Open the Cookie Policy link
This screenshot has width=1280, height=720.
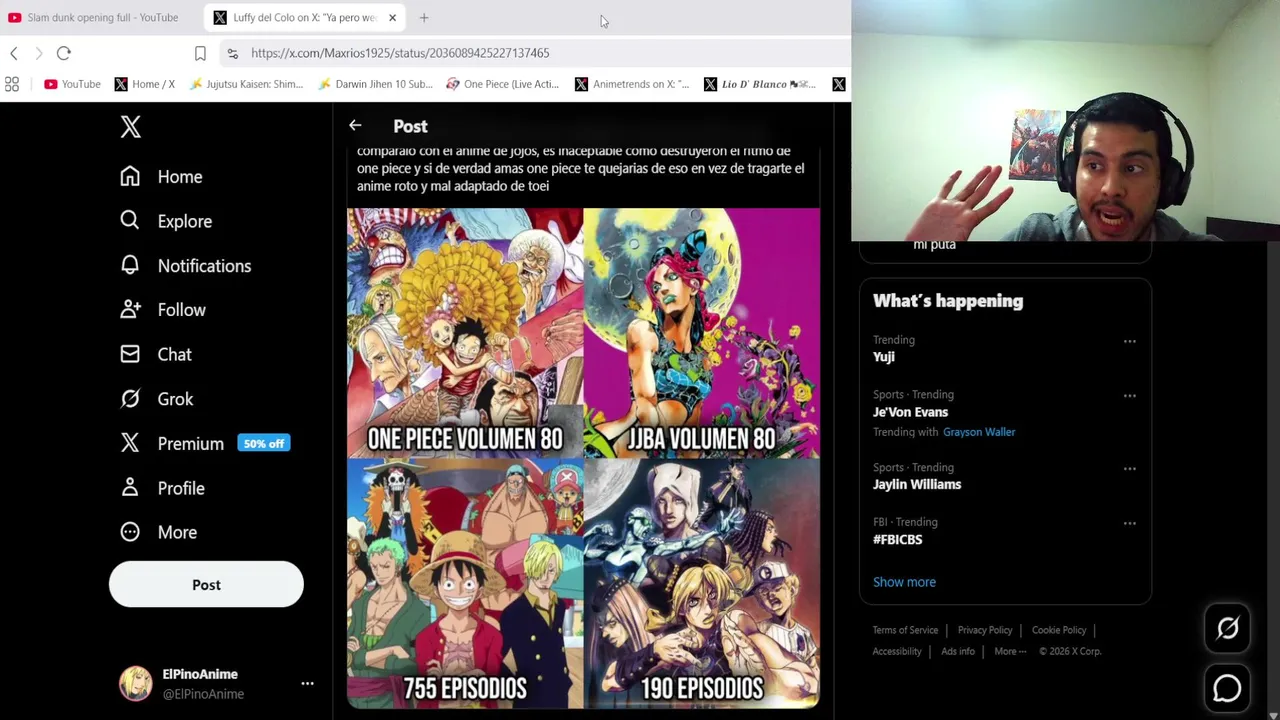click(1059, 630)
